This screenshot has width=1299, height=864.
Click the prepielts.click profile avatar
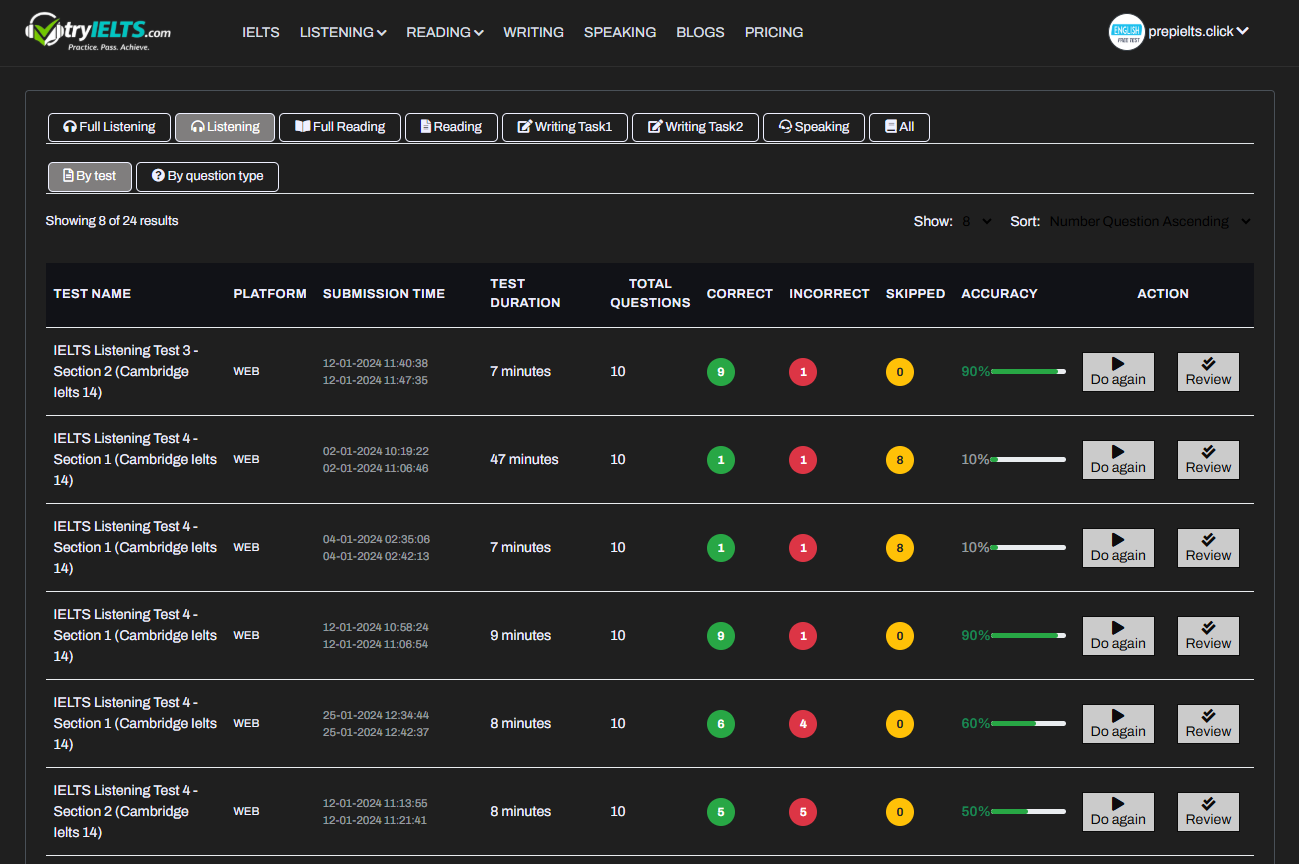point(1126,32)
